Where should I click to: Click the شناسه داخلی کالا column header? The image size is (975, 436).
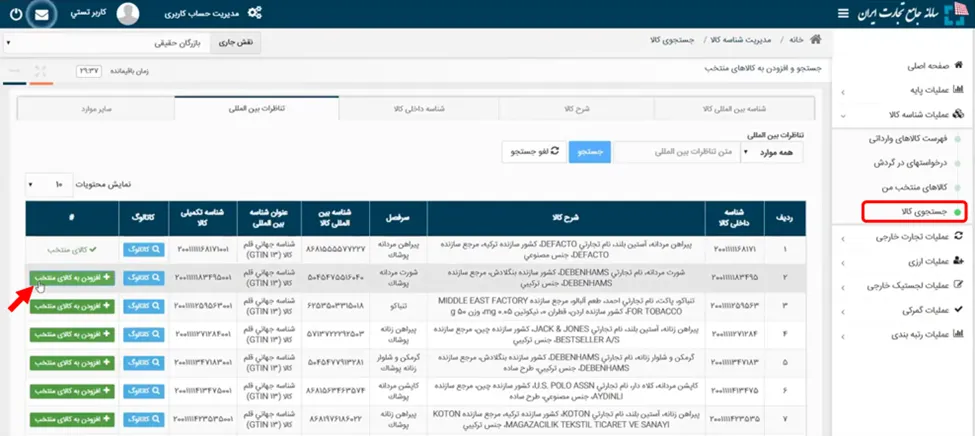(x=735, y=218)
